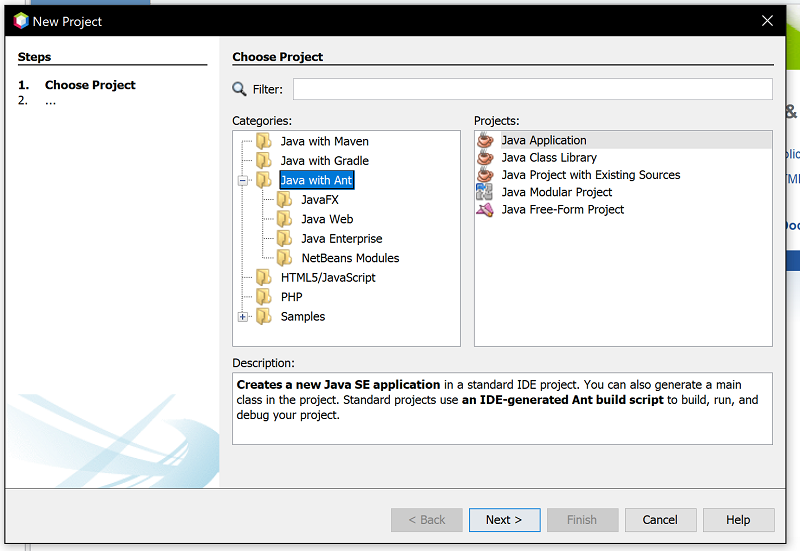Collapse the Java with Ant category
Image resolution: width=800 pixels, height=551 pixels.
click(x=243, y=180)
